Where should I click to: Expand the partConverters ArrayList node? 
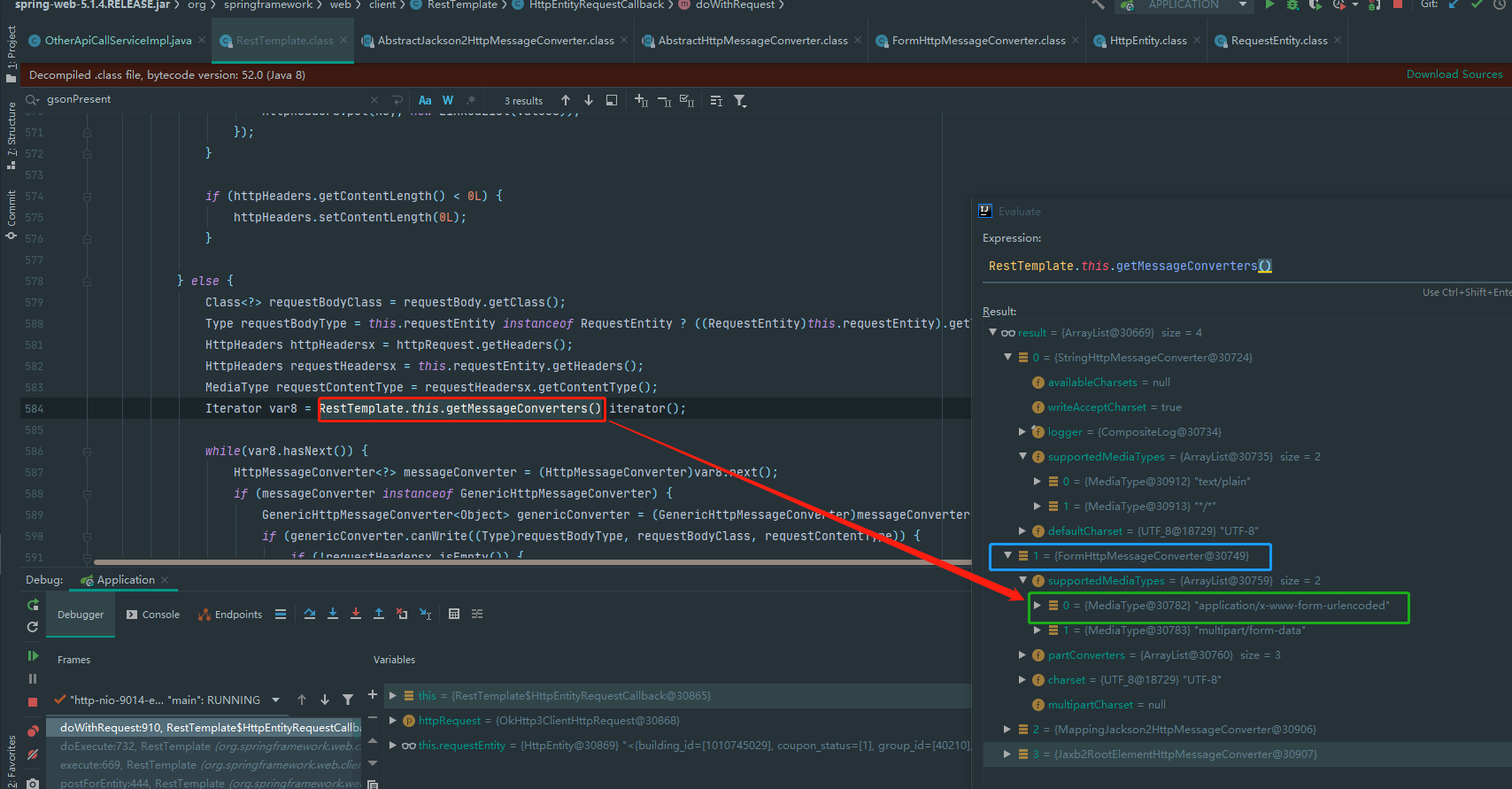coord(1022,654)
